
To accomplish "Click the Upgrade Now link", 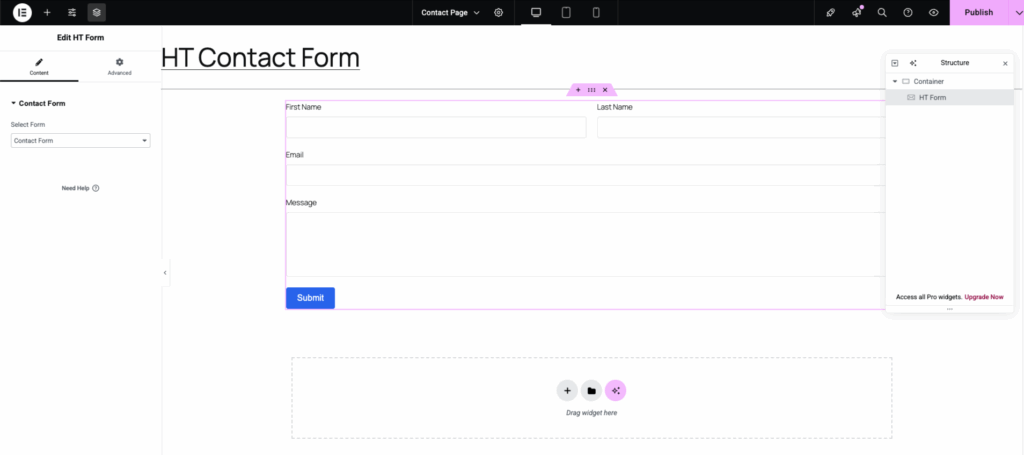I will coord(984,297).
